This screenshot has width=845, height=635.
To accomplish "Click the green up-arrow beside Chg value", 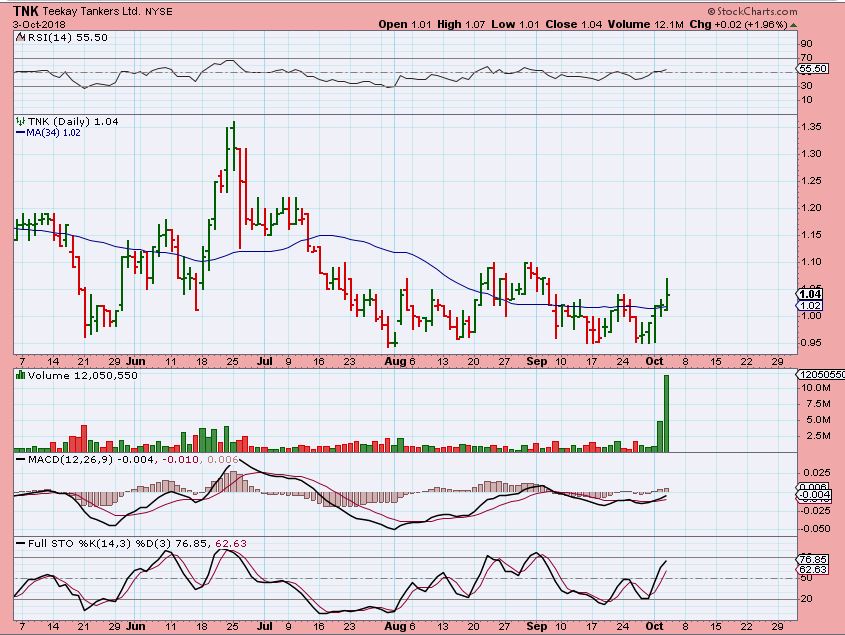I will pos(793,24).
